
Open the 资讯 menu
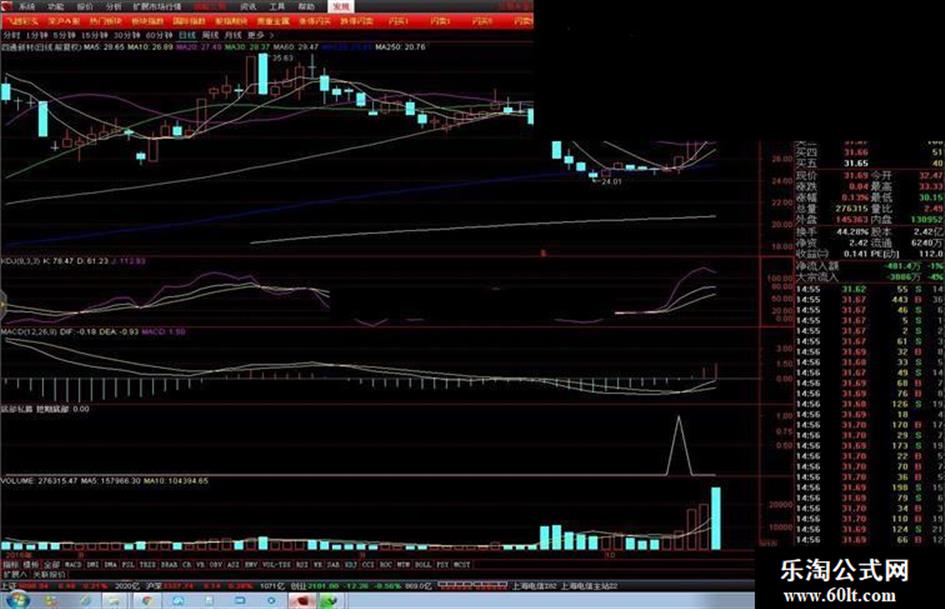point(248,7)
